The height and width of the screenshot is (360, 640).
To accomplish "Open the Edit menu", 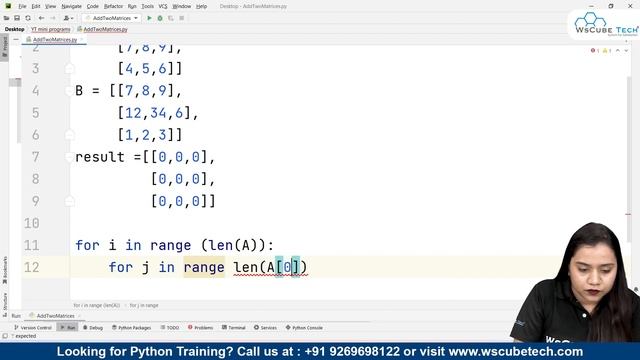I will [x=36, y=6].
